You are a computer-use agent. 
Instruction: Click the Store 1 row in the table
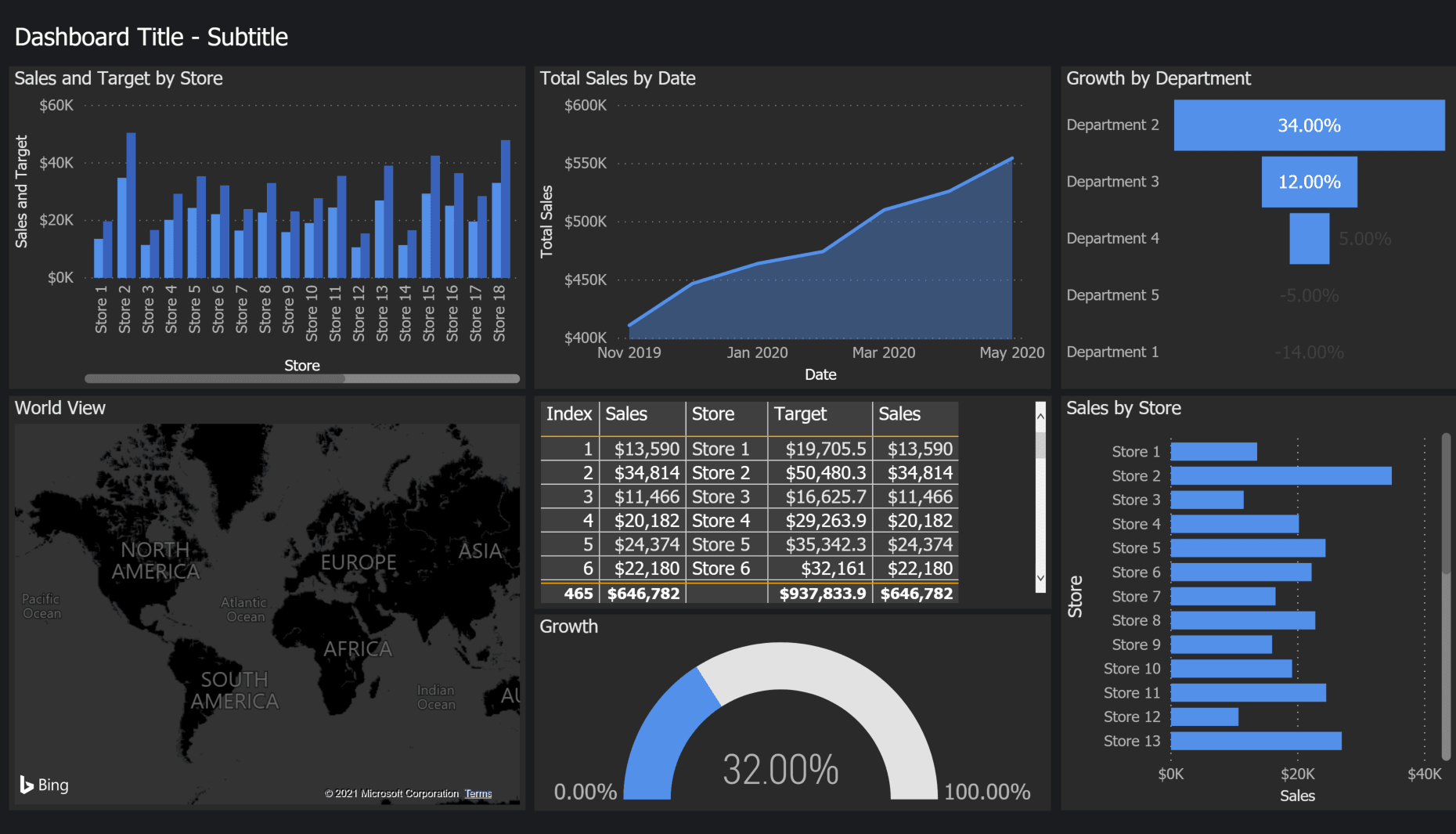[x=720, y=449]
